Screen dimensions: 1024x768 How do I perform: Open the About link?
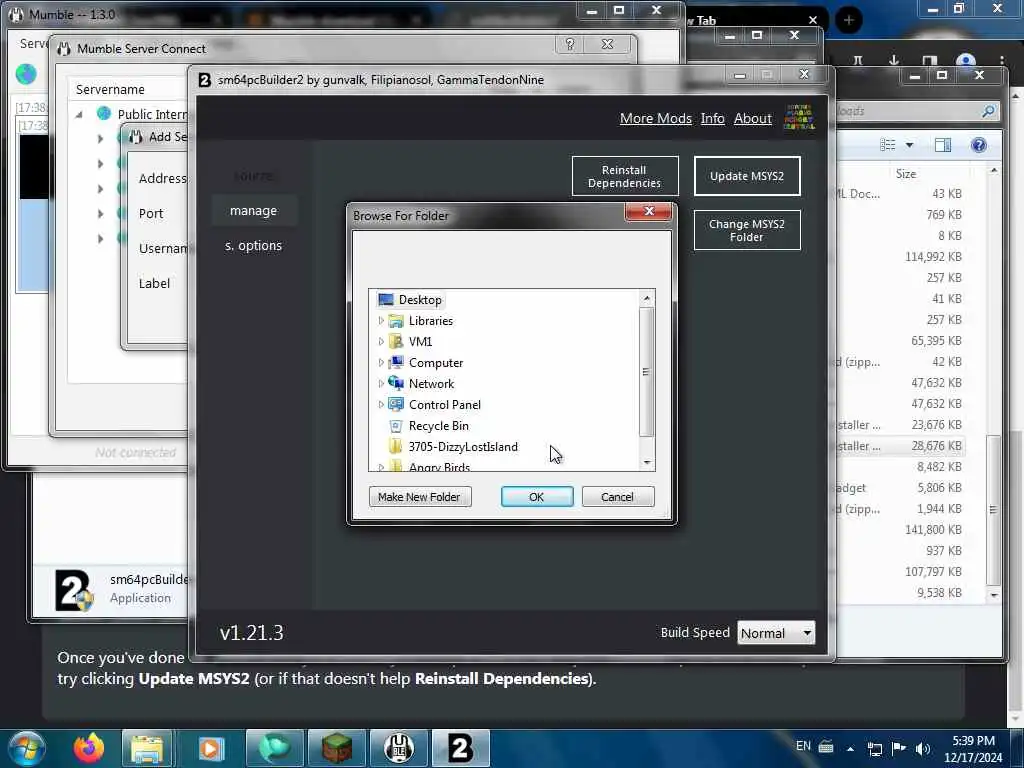pos(752,118)
